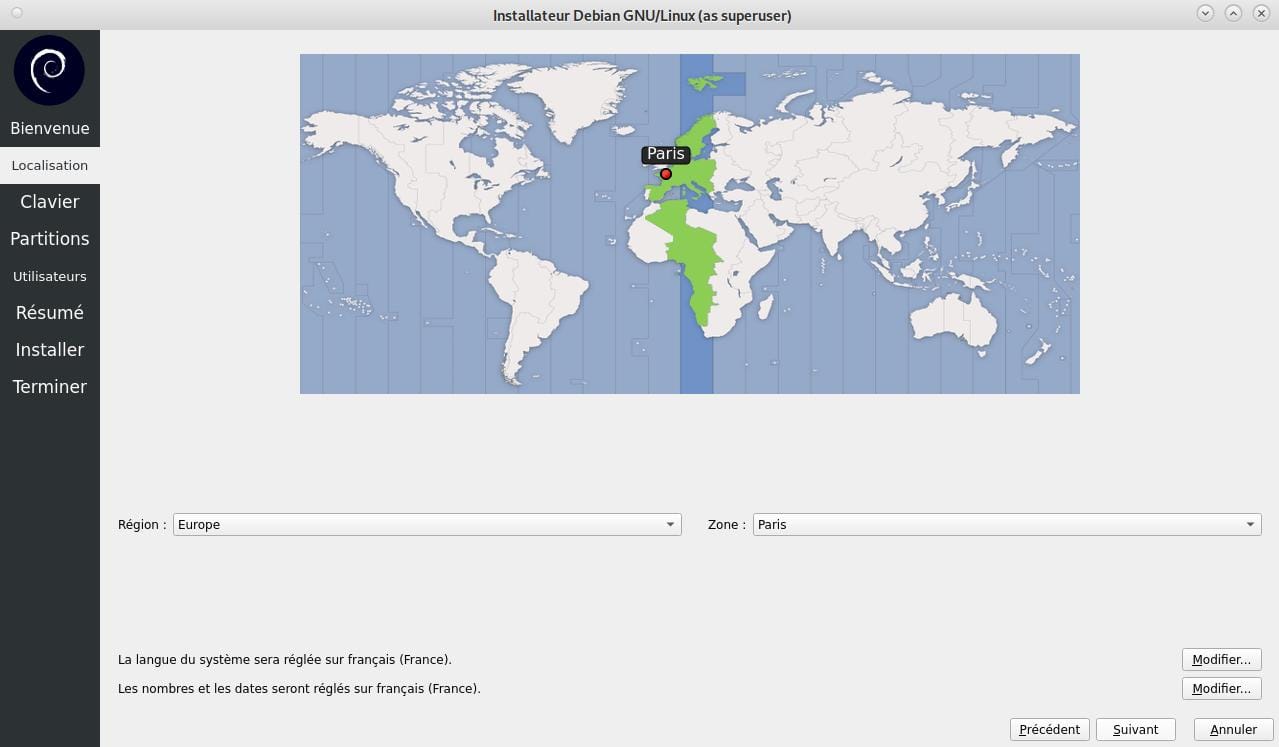Click Modifier for numbers and dates
Screen dimensions: 1279x747
[1221, 689]
